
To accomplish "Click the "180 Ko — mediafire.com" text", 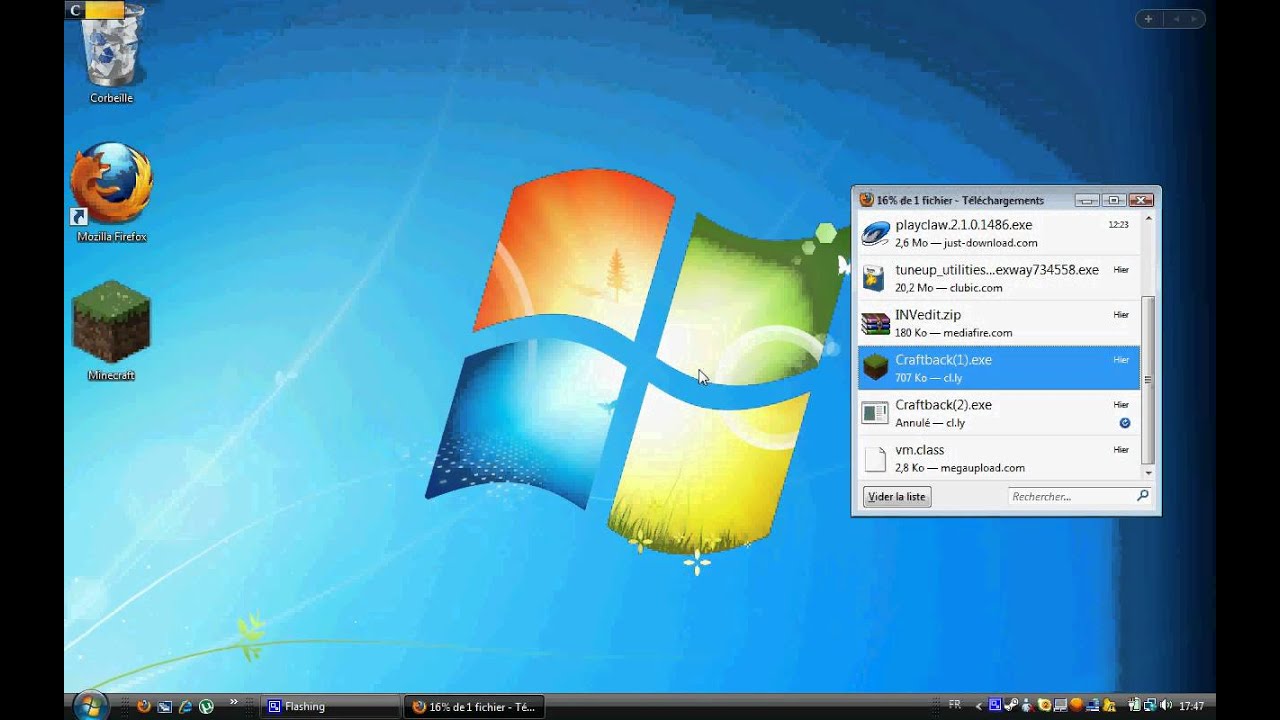I will [x=954, y=333].
